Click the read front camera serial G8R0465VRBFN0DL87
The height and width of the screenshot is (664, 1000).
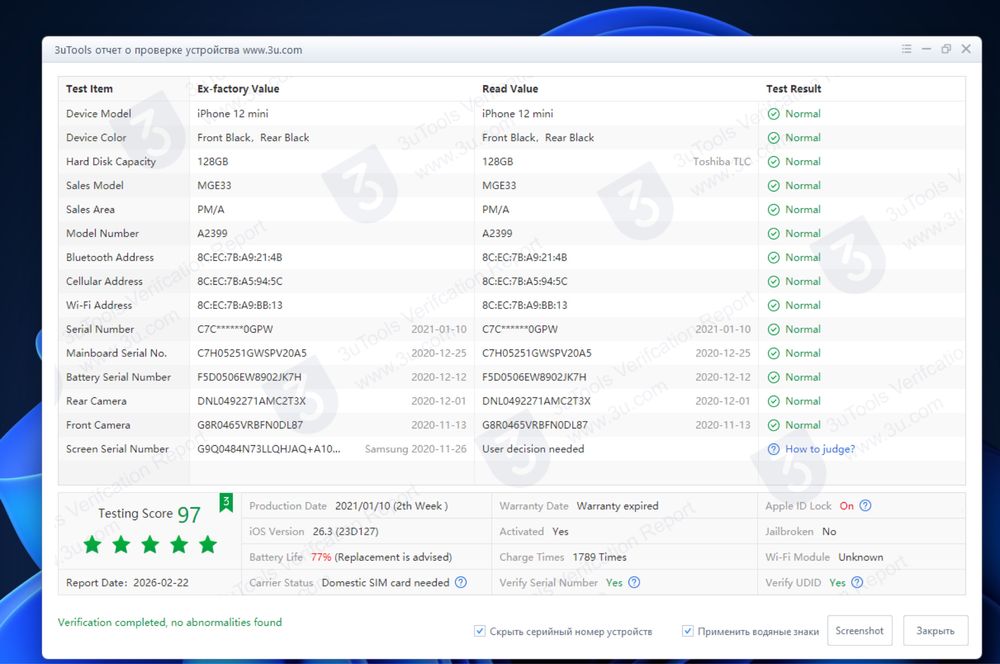(x=535, y=425)
